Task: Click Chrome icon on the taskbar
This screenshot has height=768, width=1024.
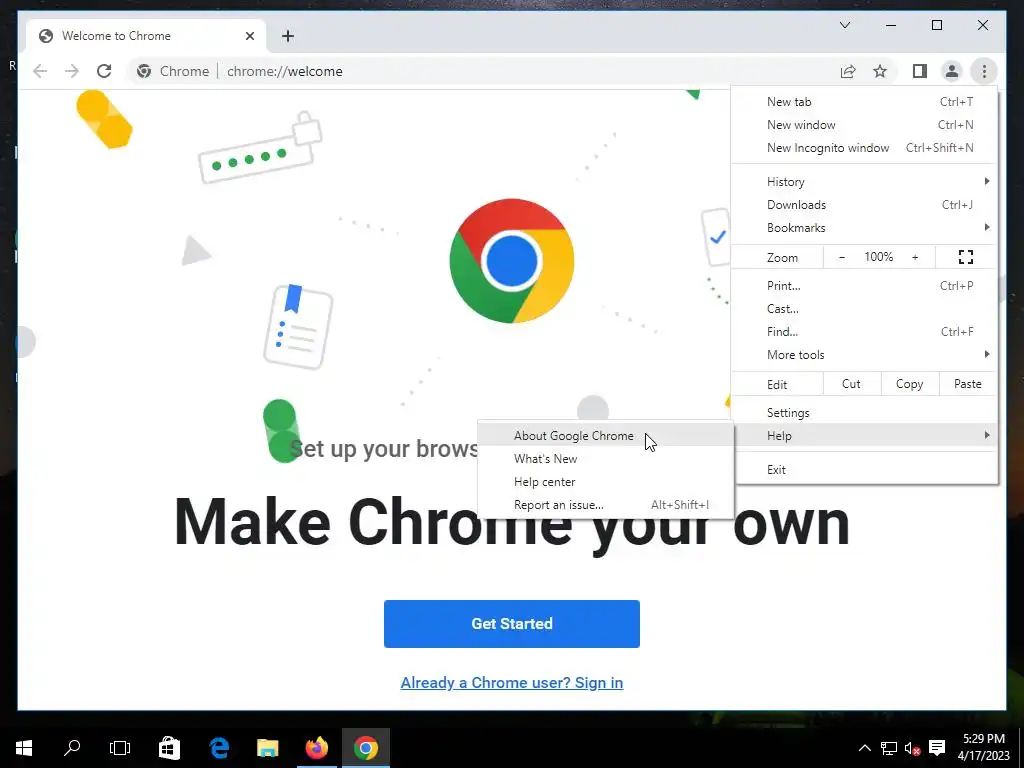Action: pos(366,748)
